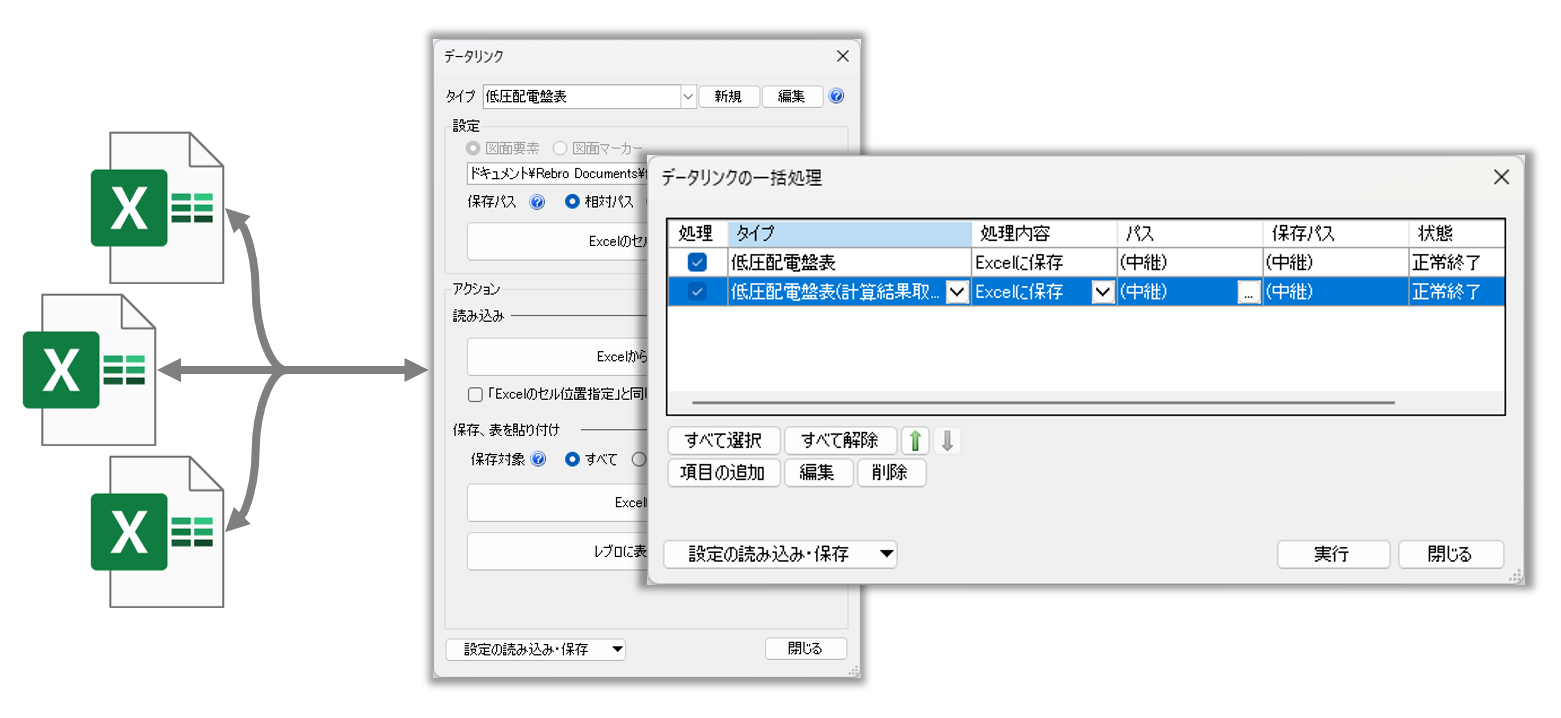Click the 項目の追加 button
The image size is (1561, 718).
(723, 473)
